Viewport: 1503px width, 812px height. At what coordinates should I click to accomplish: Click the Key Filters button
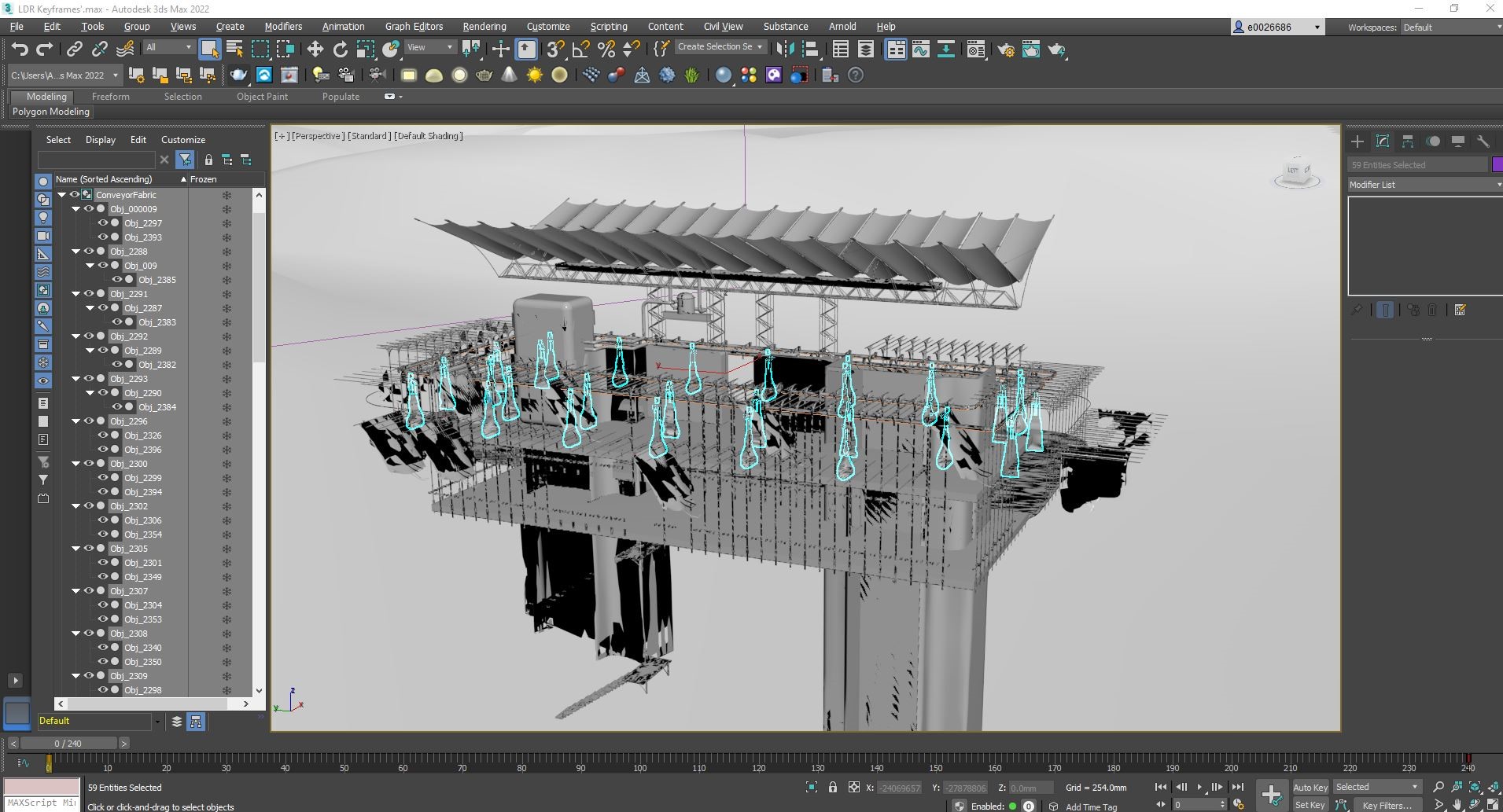1387,805
